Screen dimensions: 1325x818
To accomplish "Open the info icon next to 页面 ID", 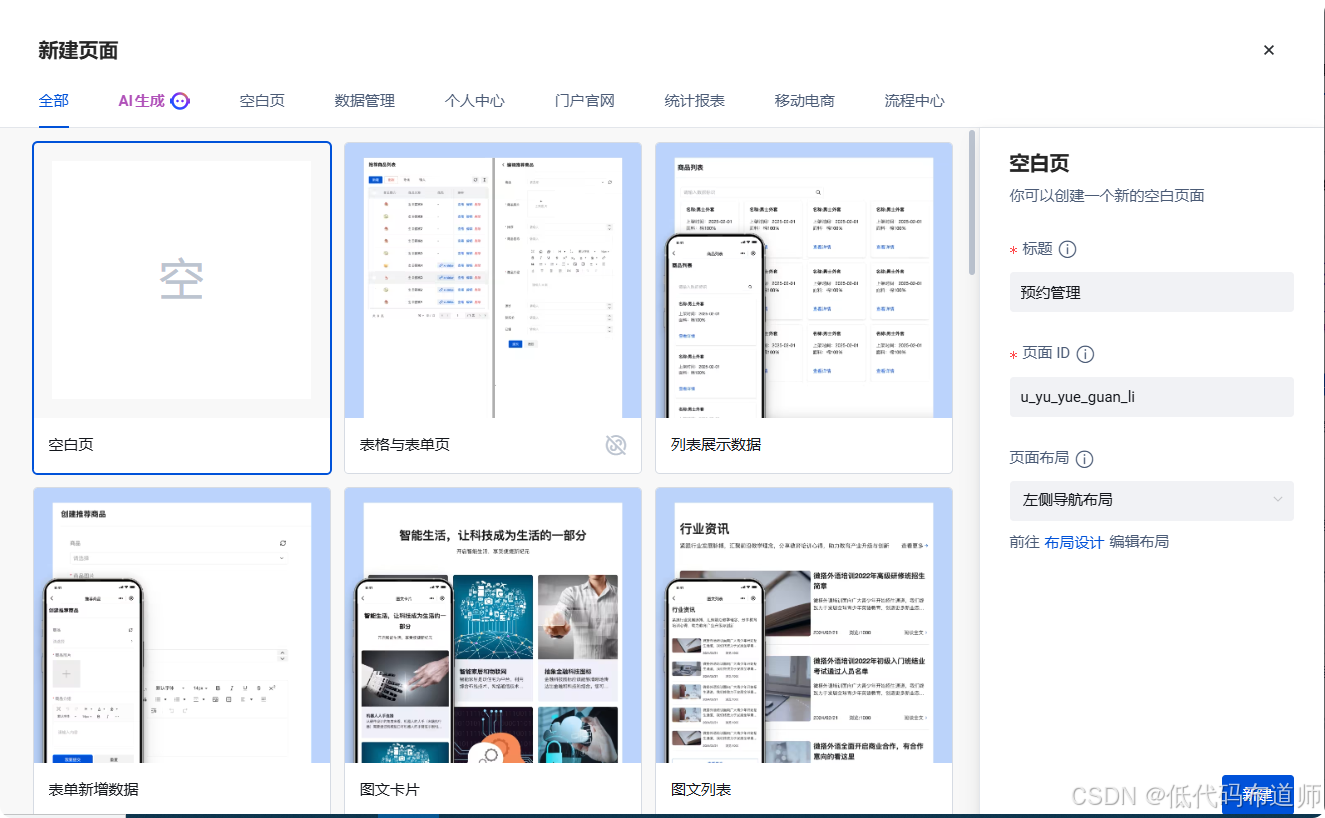I will (1085, 354).
